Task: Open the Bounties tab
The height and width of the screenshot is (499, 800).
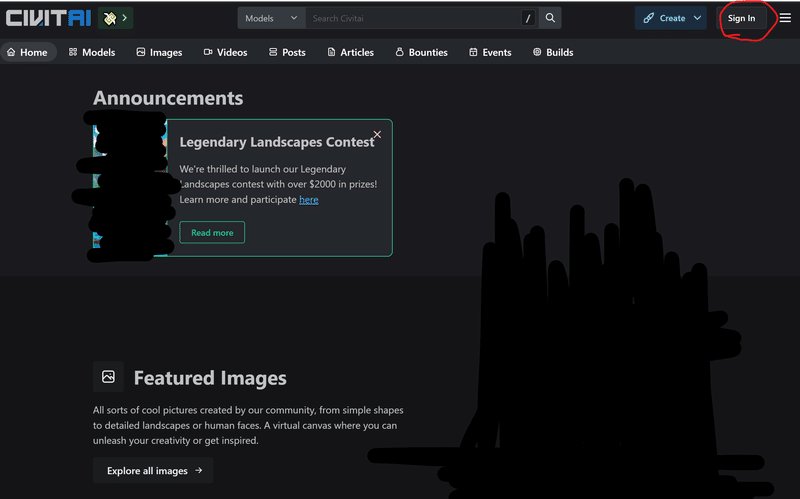Action: (x=421, y=52)
